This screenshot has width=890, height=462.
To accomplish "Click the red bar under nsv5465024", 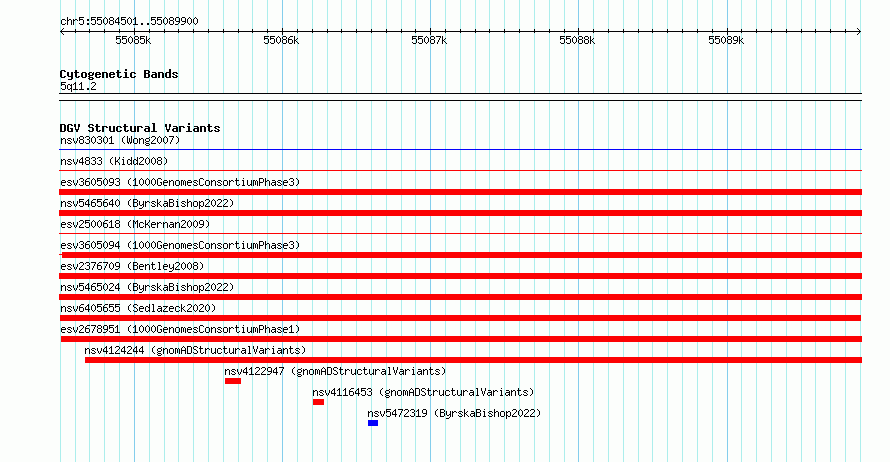I will point(461,297).
